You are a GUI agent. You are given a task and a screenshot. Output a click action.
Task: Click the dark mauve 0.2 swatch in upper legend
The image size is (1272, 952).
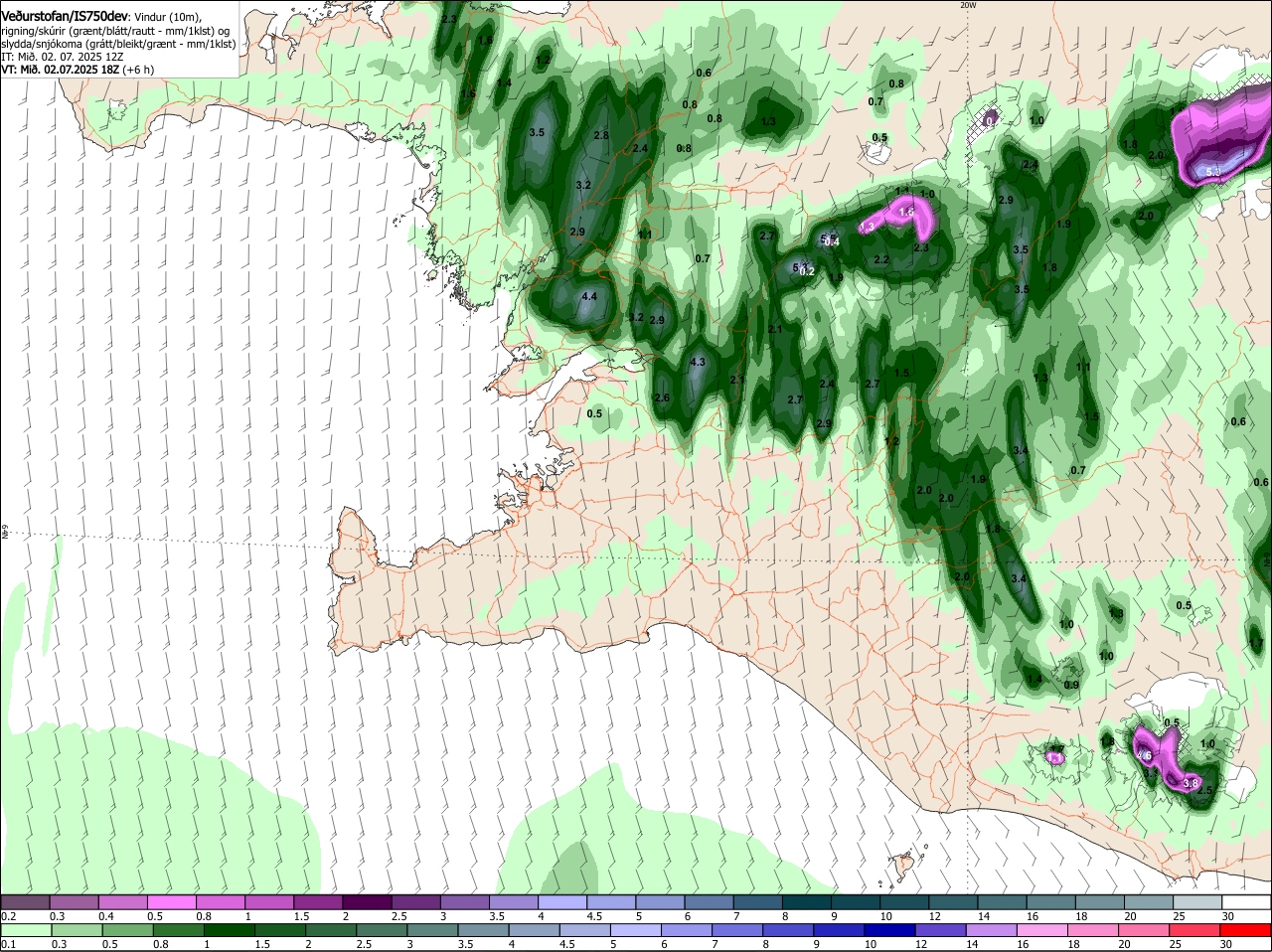coord(25,901)
